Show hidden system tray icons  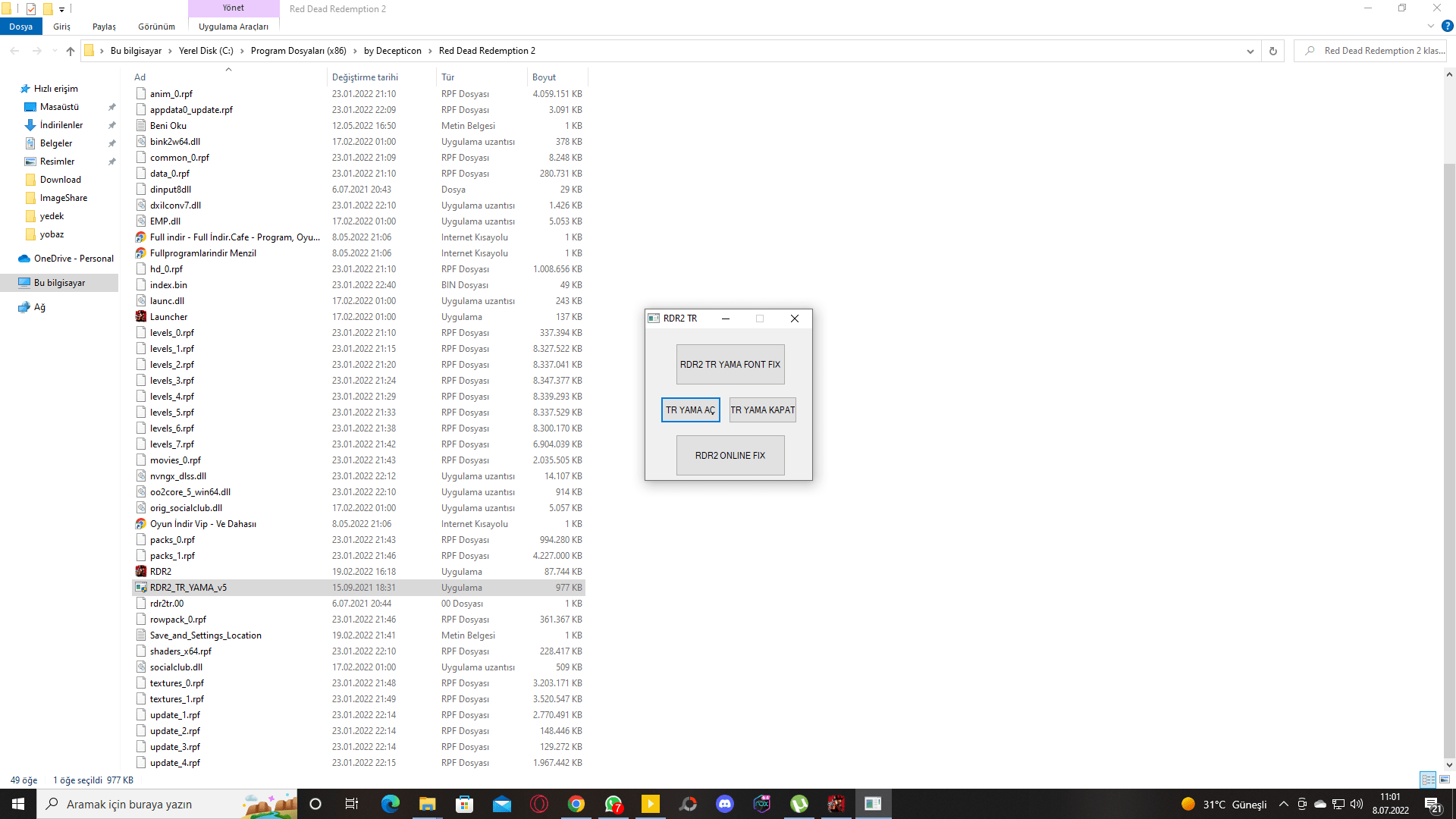(1284, 804)
